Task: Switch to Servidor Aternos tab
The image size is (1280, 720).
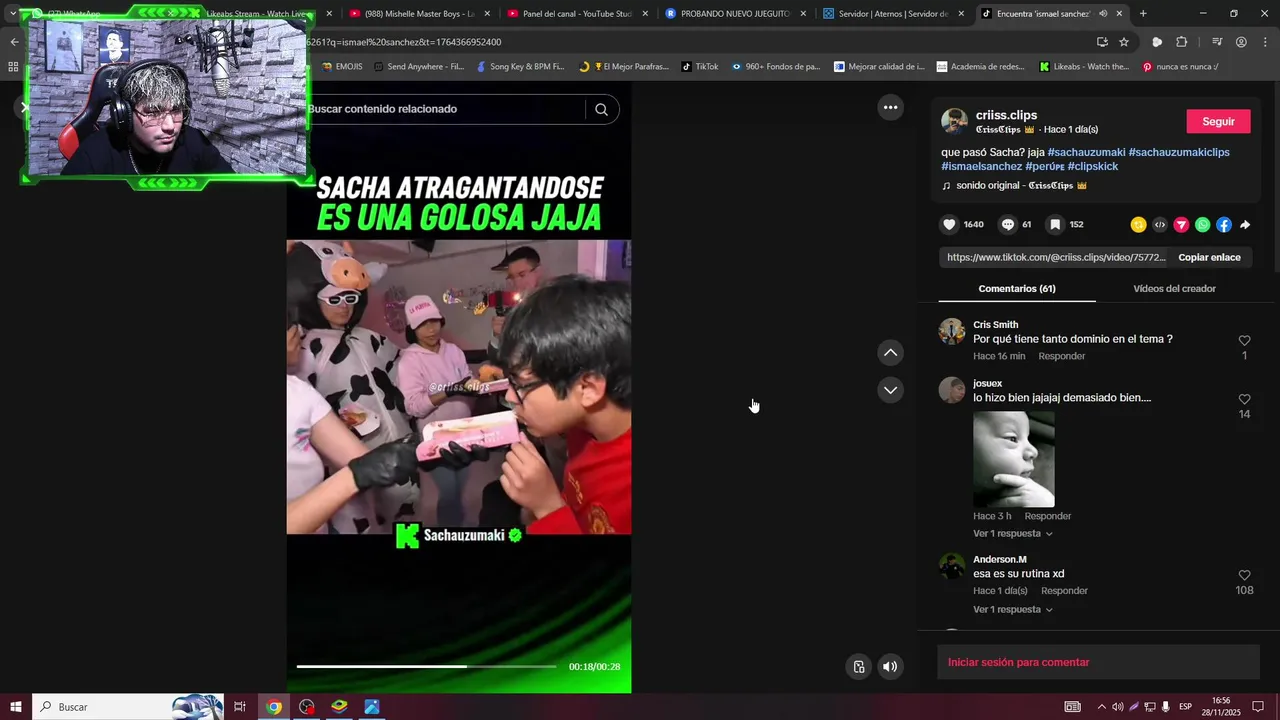Action: (892, 14)
